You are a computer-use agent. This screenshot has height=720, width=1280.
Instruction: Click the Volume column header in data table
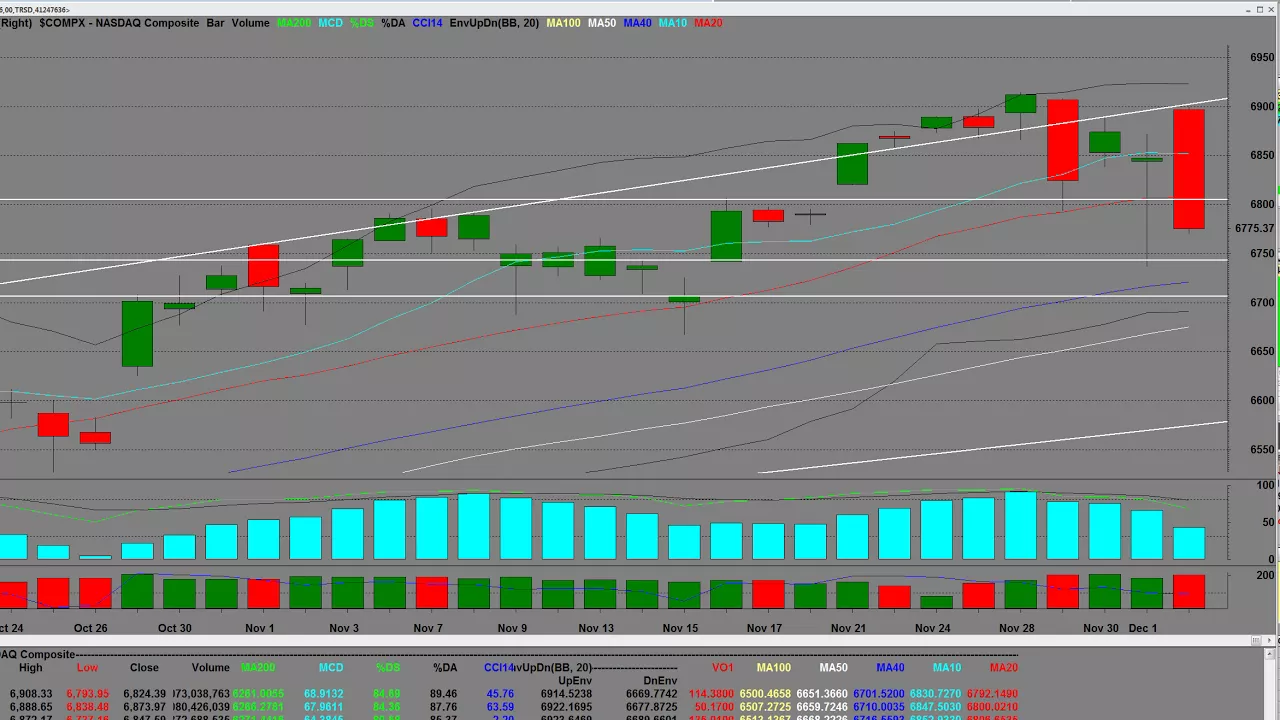click(211, 668)
